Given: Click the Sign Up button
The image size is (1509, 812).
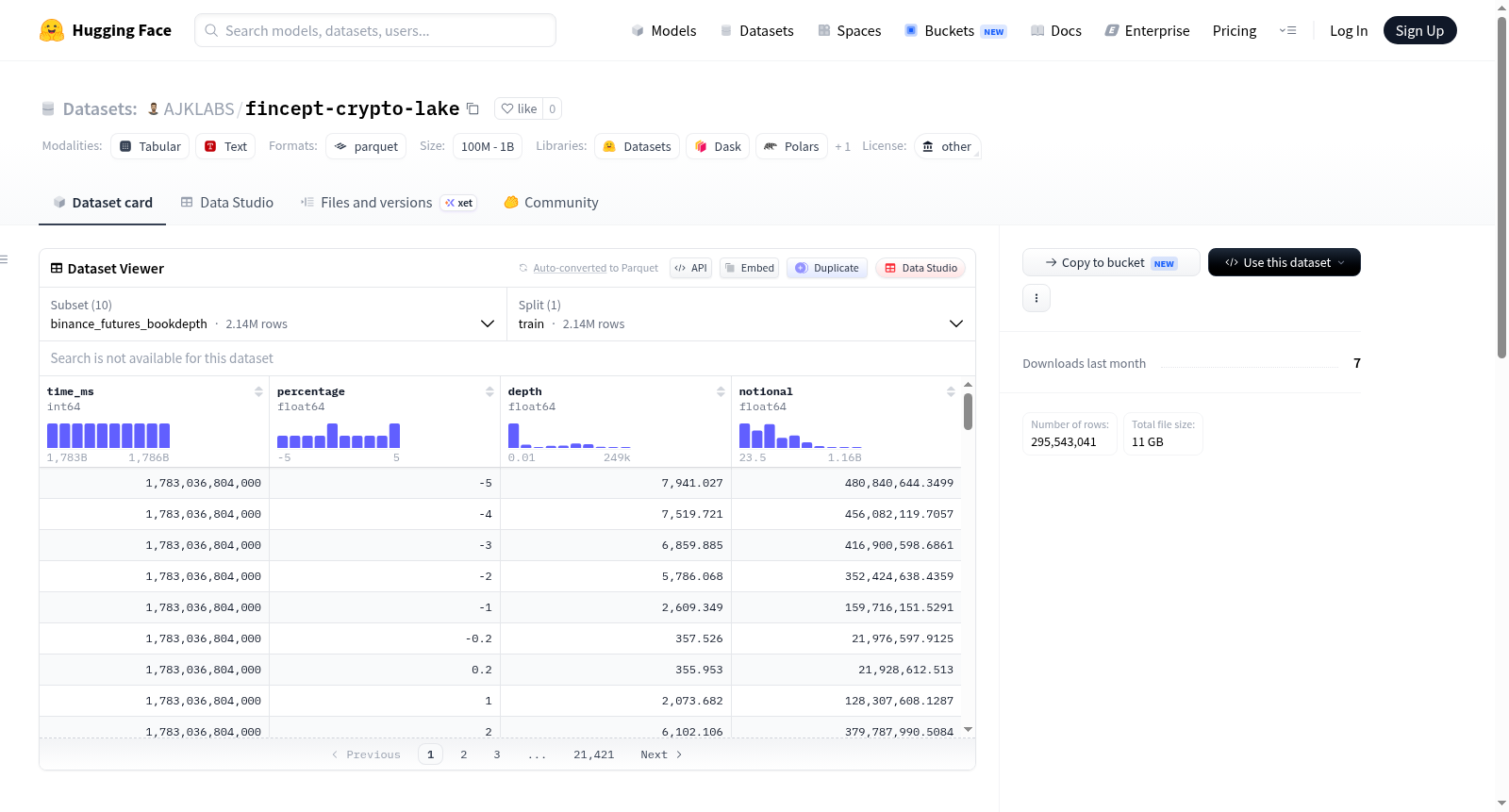Looking at the screenshot, I should click(x=1419, y=30).
